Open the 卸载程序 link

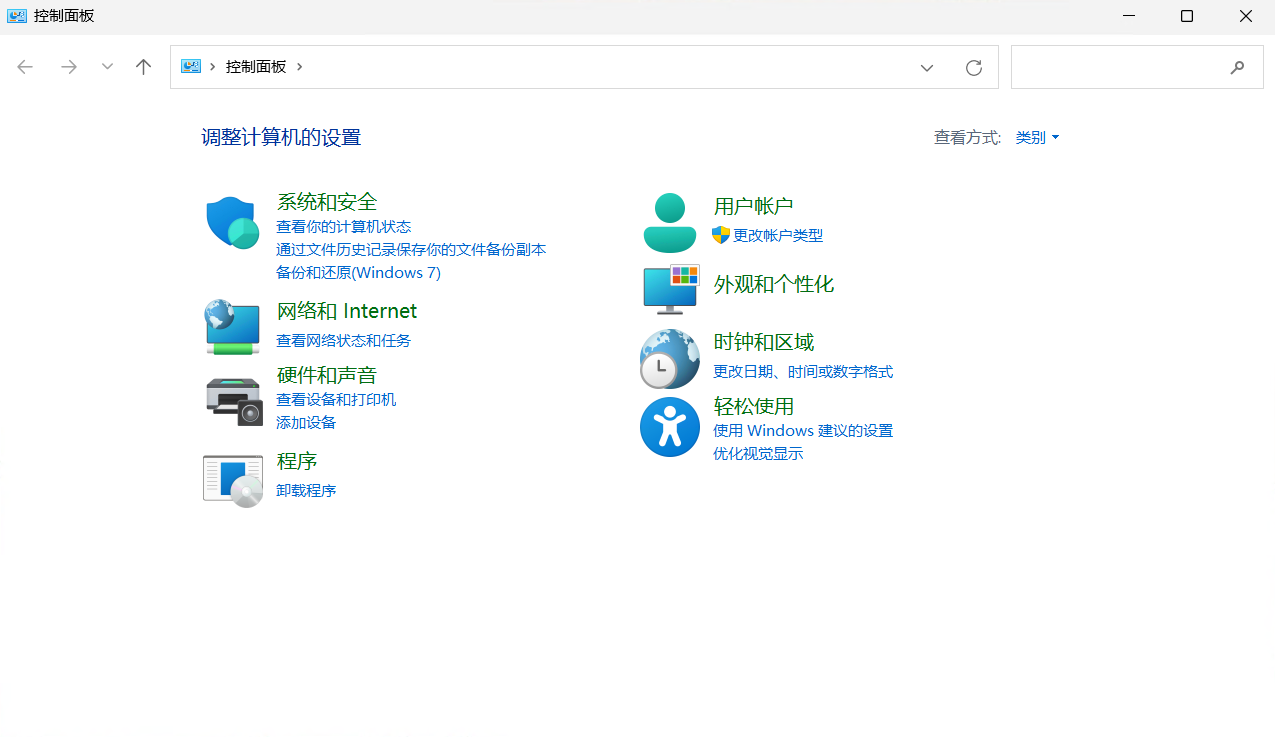coord(306,491)
